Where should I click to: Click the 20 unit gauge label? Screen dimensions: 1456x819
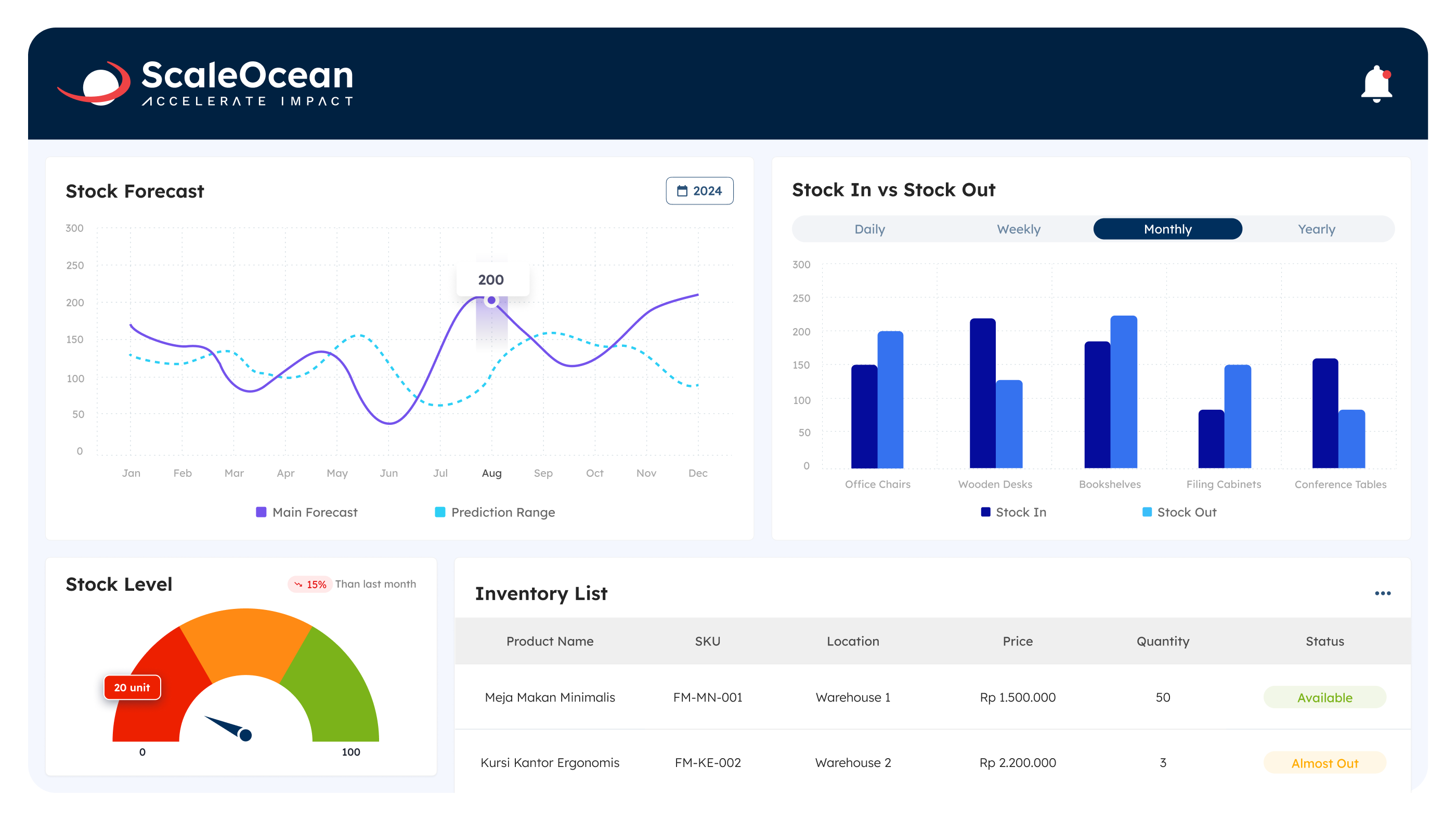point(132,687)
